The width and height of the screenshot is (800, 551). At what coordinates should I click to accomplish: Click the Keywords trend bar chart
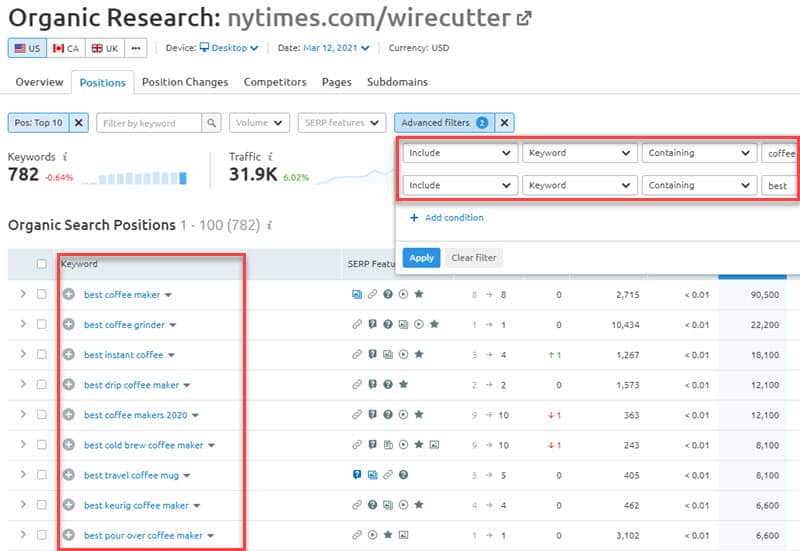click(134, 177)
